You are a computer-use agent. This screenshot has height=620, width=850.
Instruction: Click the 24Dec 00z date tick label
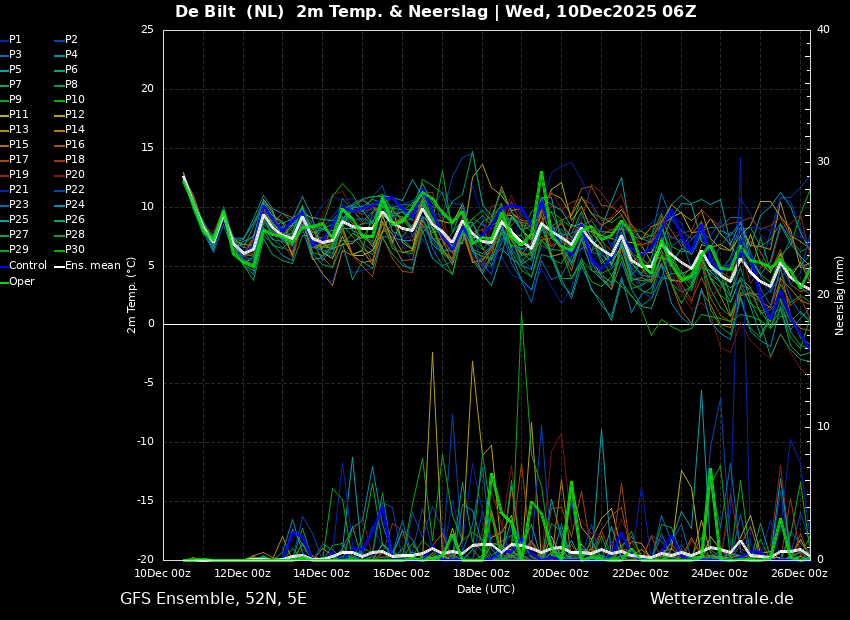[719, 573]
